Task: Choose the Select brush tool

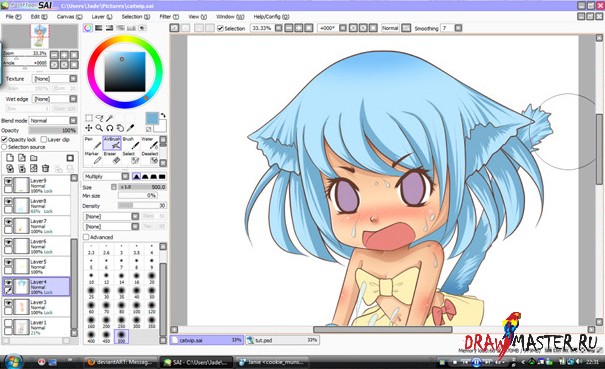Action: point(131,157)
